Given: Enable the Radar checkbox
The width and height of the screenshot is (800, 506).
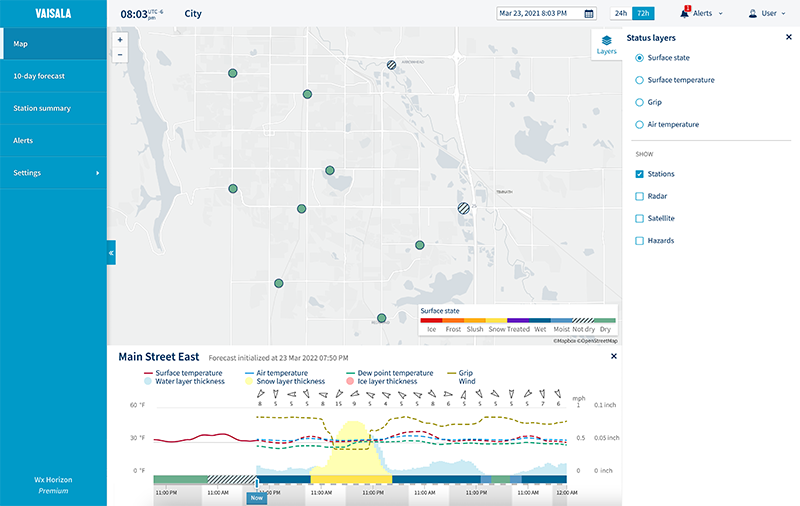Looking at the screenshot, I should [639, 196].
